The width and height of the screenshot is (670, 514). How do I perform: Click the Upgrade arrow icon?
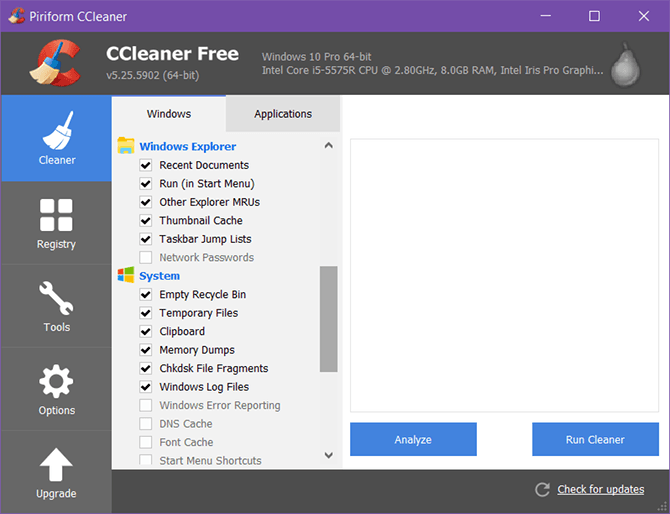pyautogui.click(x=56, y=464)
